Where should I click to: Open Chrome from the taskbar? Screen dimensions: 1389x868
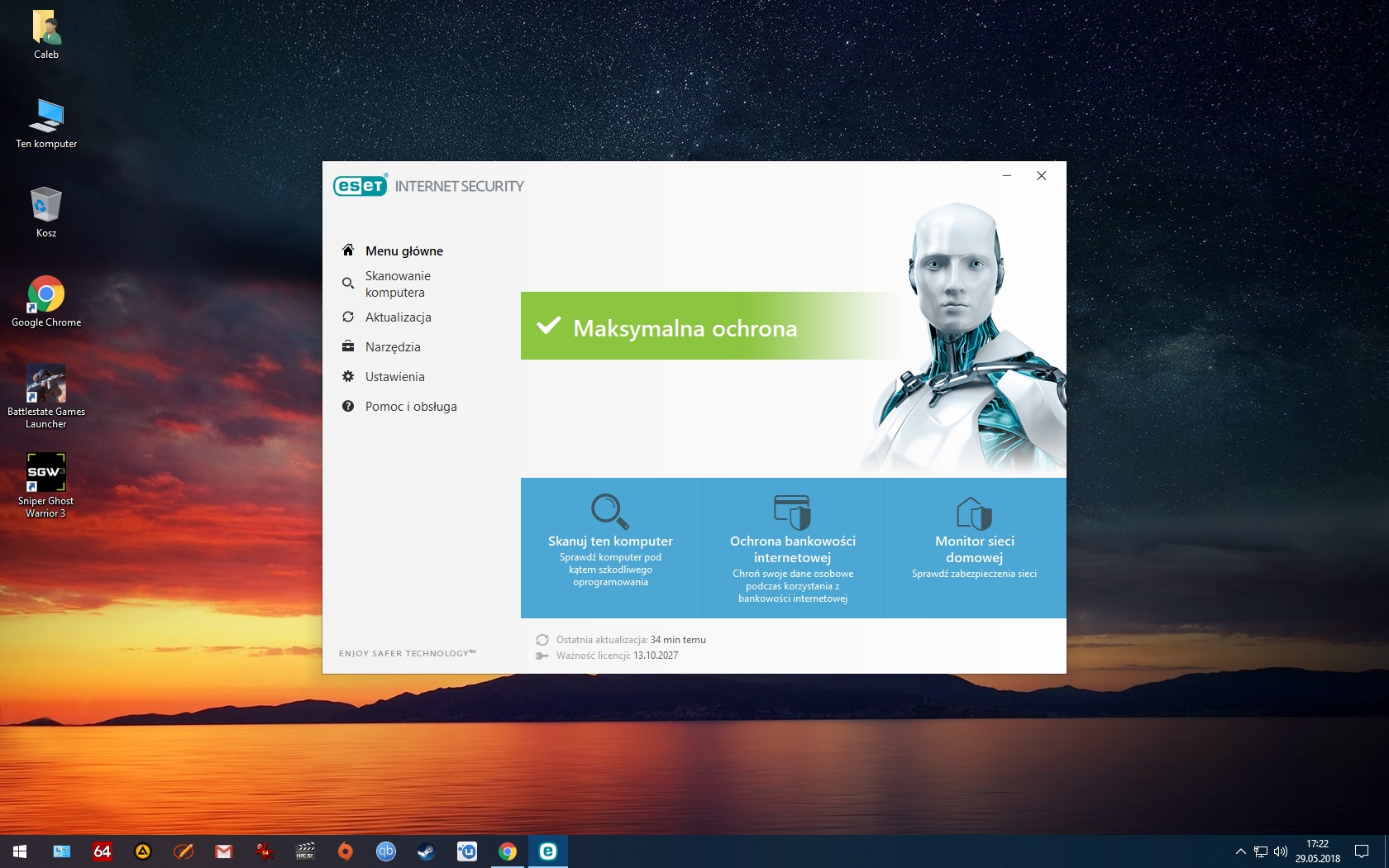[507, 851]
